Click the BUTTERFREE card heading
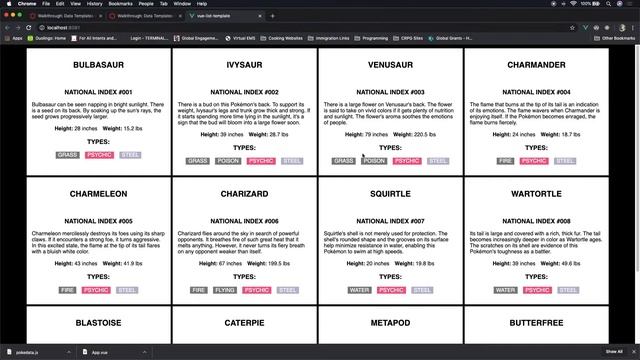The image size is (640, 360). point(536,323)
